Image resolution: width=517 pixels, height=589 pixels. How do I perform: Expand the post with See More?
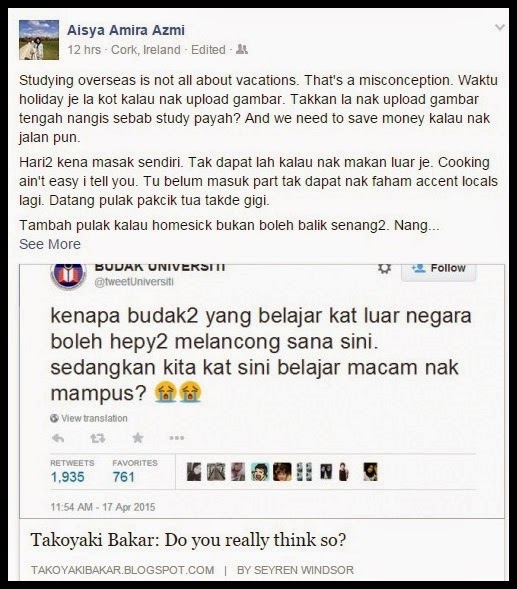point(50,244)
